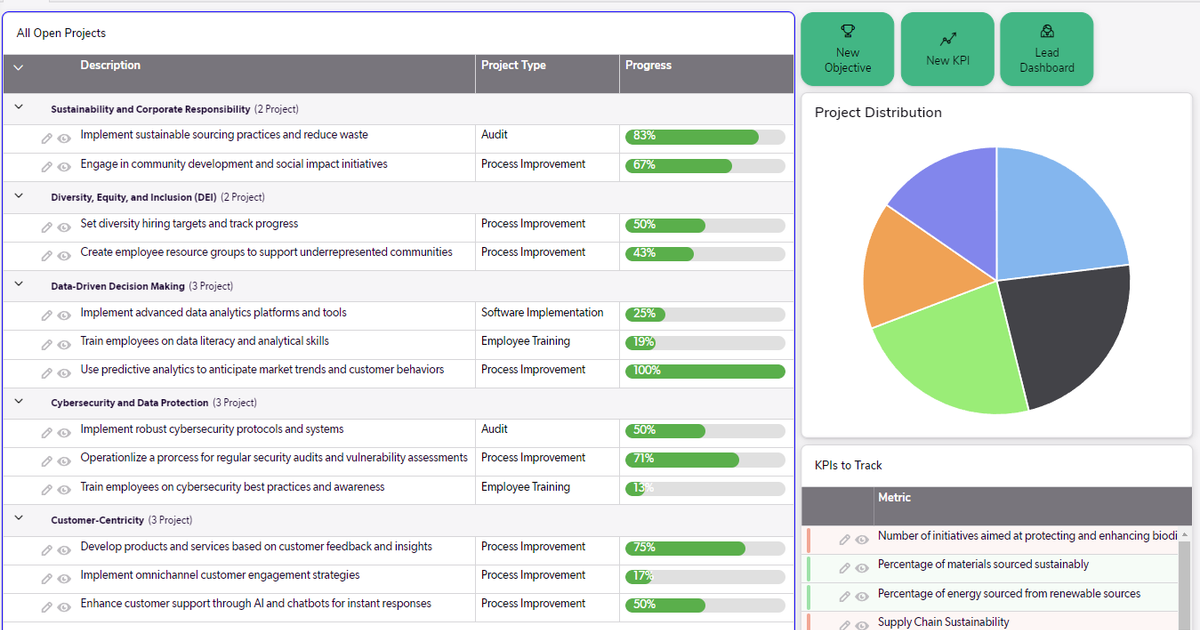Open the Lead Dashboard button

(x=1047, y=49)
